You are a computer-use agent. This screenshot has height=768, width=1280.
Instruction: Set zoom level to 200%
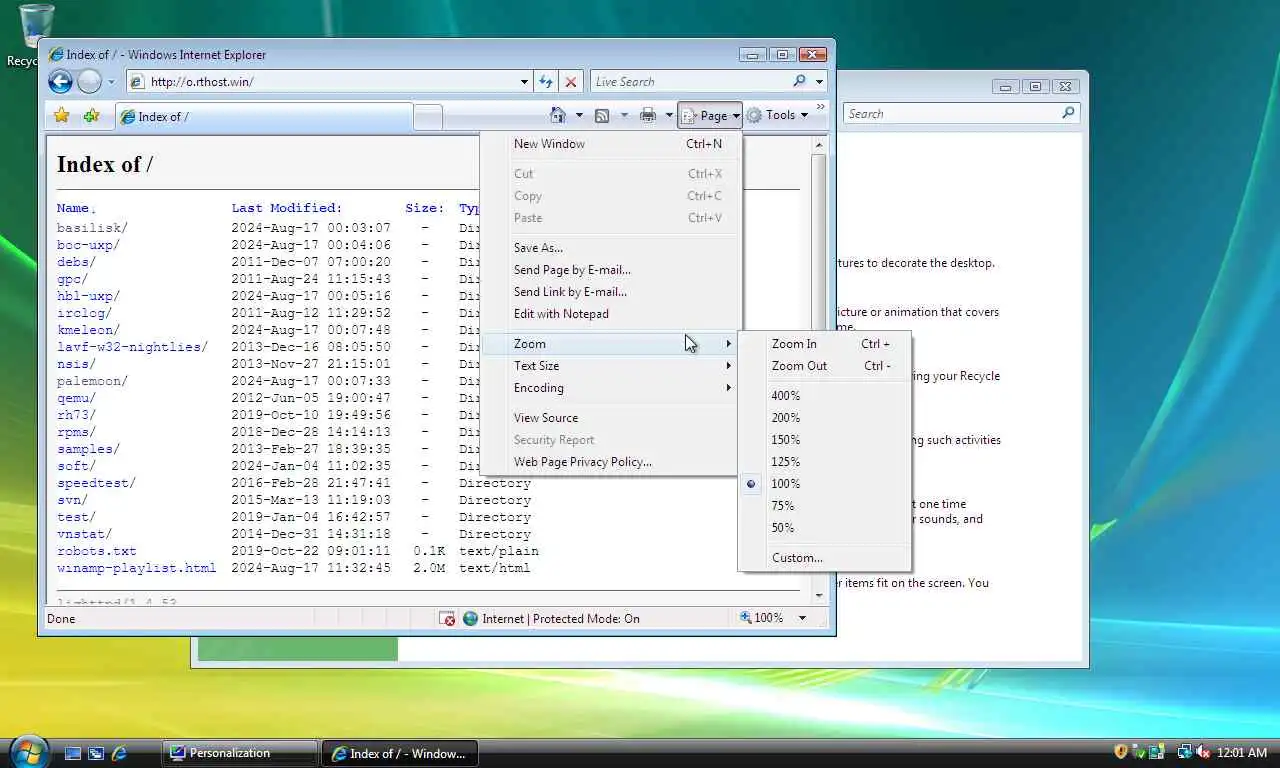tap(825, 418)
